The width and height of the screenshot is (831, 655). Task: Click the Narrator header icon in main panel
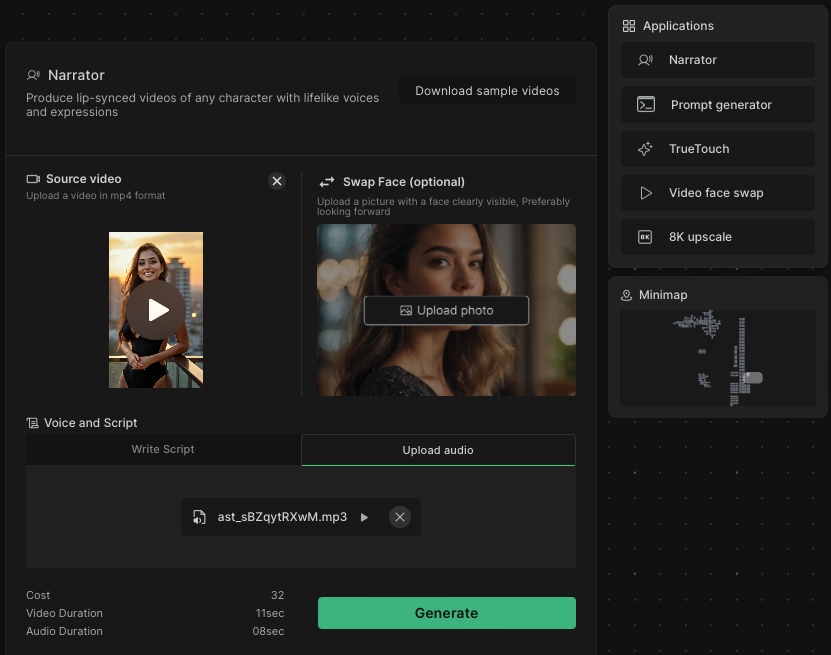point(33,75)
